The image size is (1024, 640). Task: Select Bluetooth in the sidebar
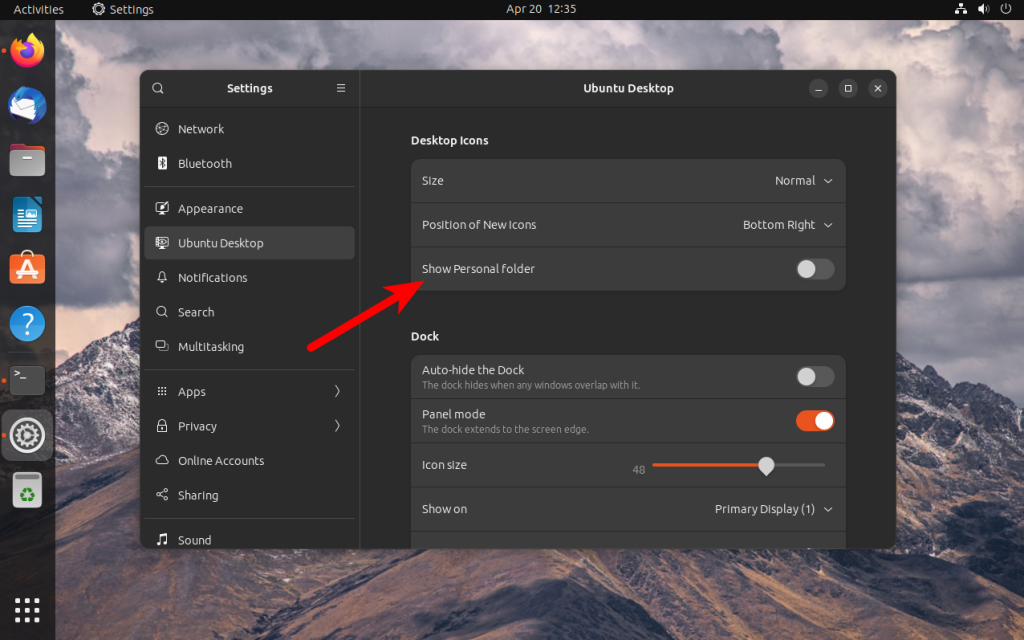click(x=249, y=164)
